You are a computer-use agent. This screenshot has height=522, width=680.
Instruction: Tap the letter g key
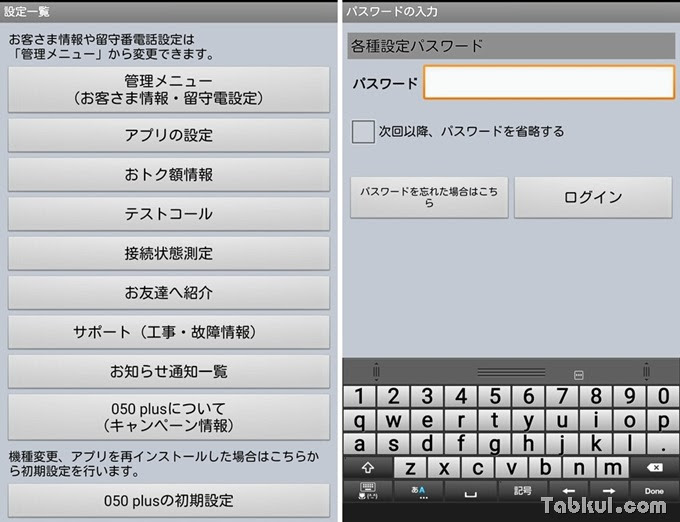(x=494, y=444)
